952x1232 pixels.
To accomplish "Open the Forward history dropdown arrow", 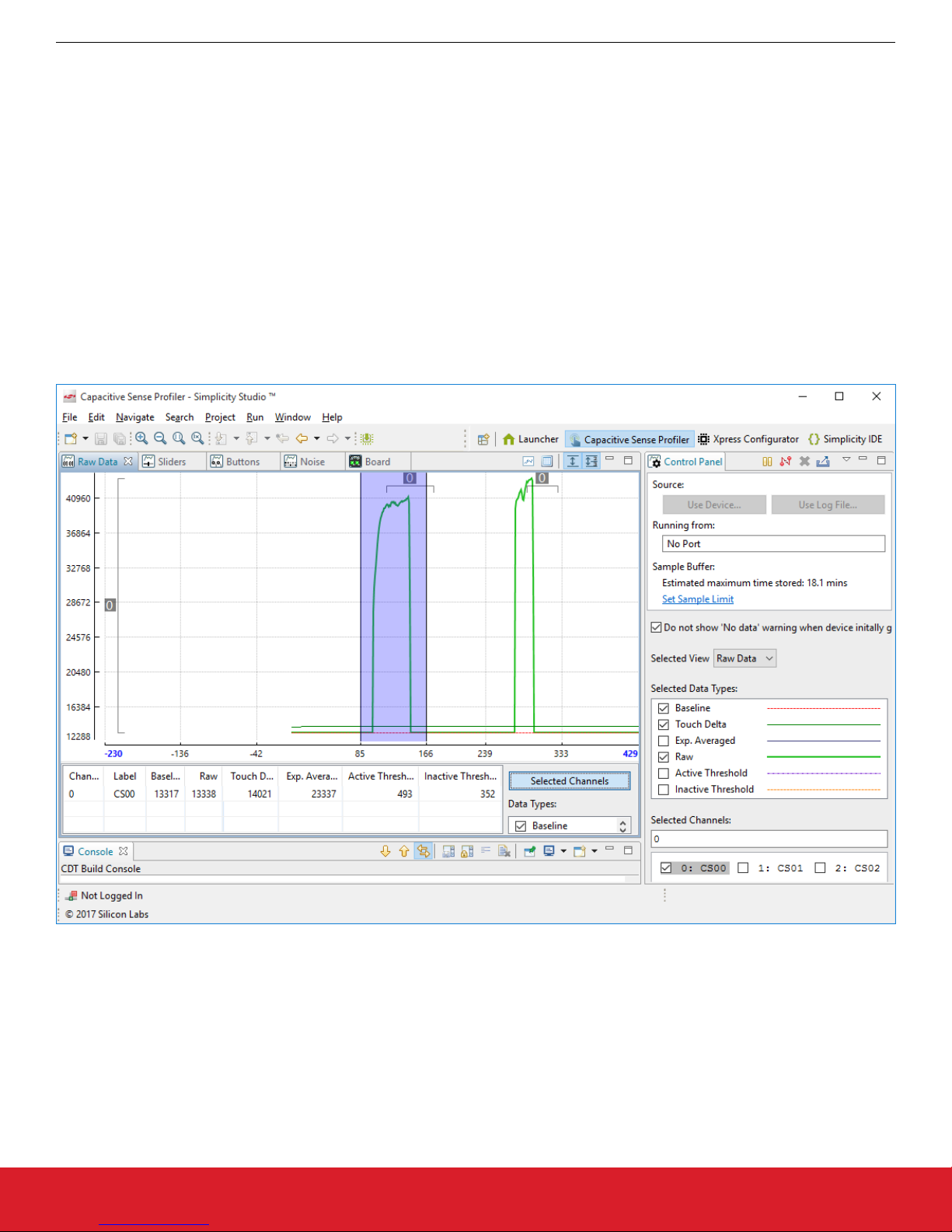I will (x=348, y=439).
